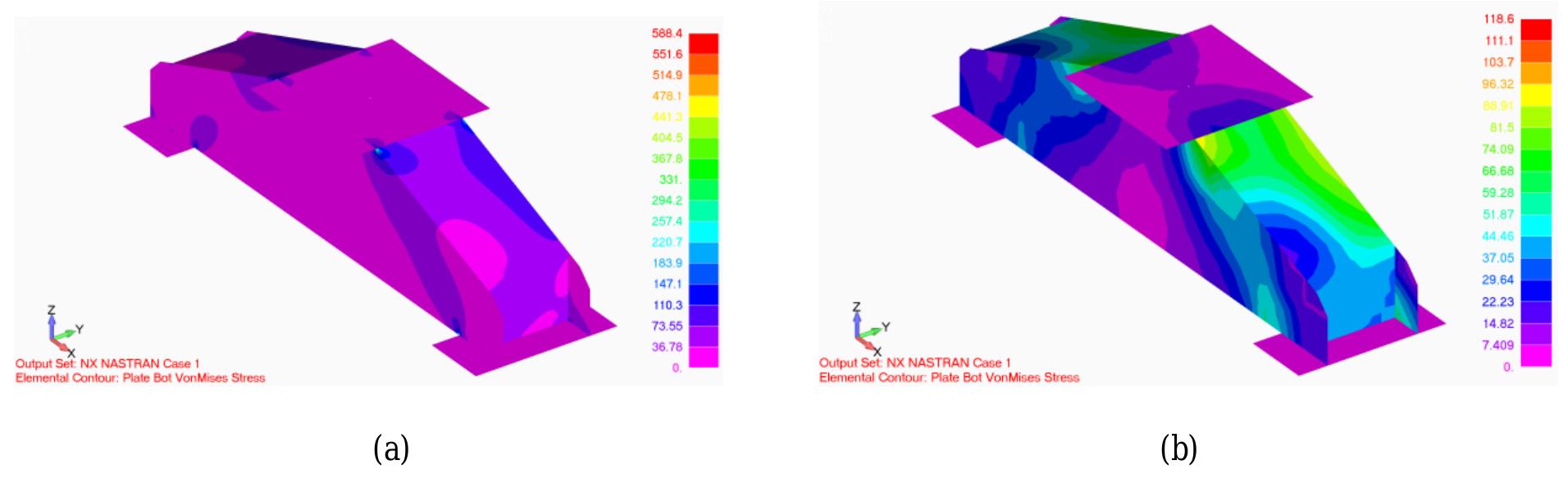
Task: Click the magenta bottom swatch in right legend
Action: coord(1535,355)
